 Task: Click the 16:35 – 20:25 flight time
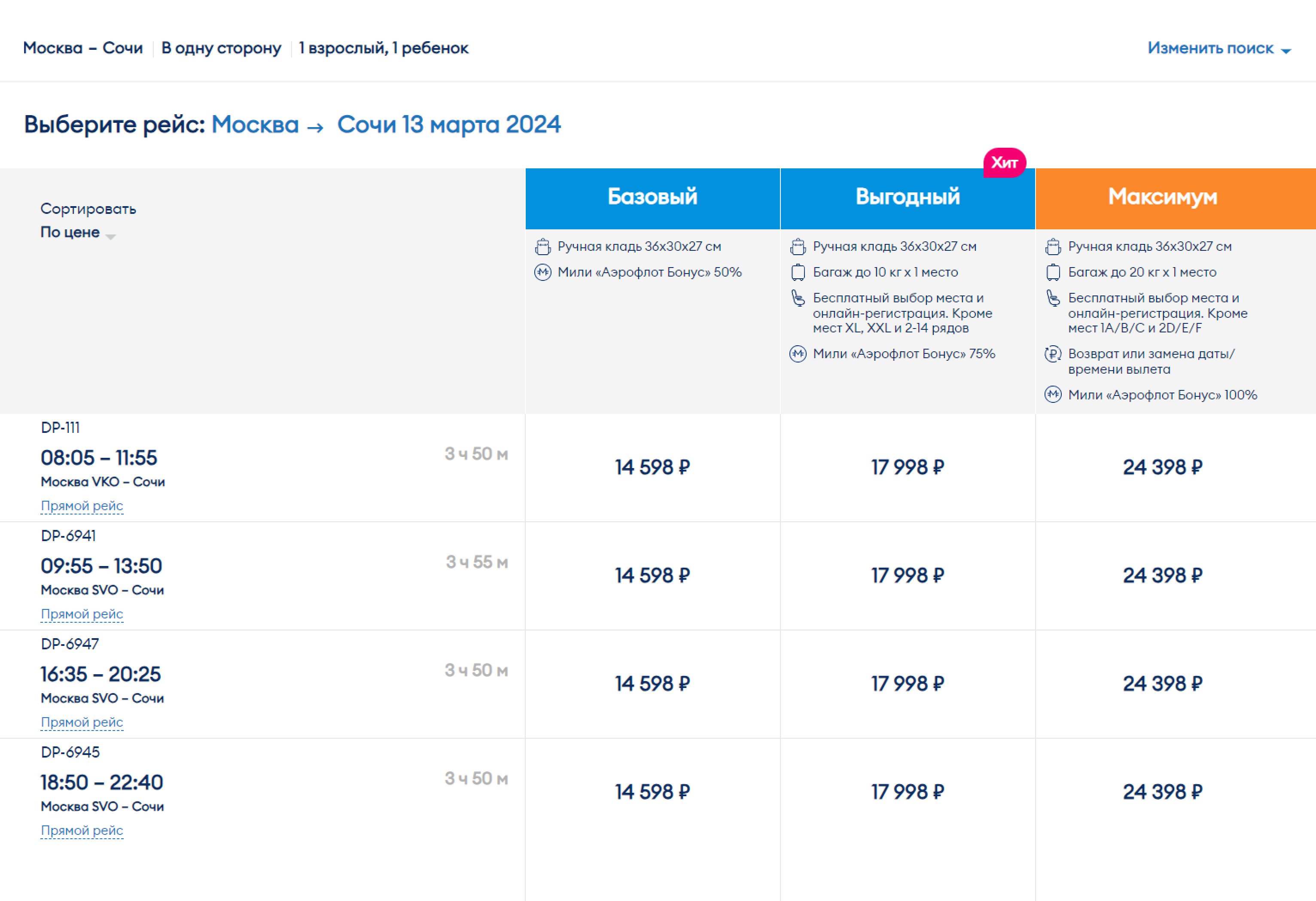point(100,674)
